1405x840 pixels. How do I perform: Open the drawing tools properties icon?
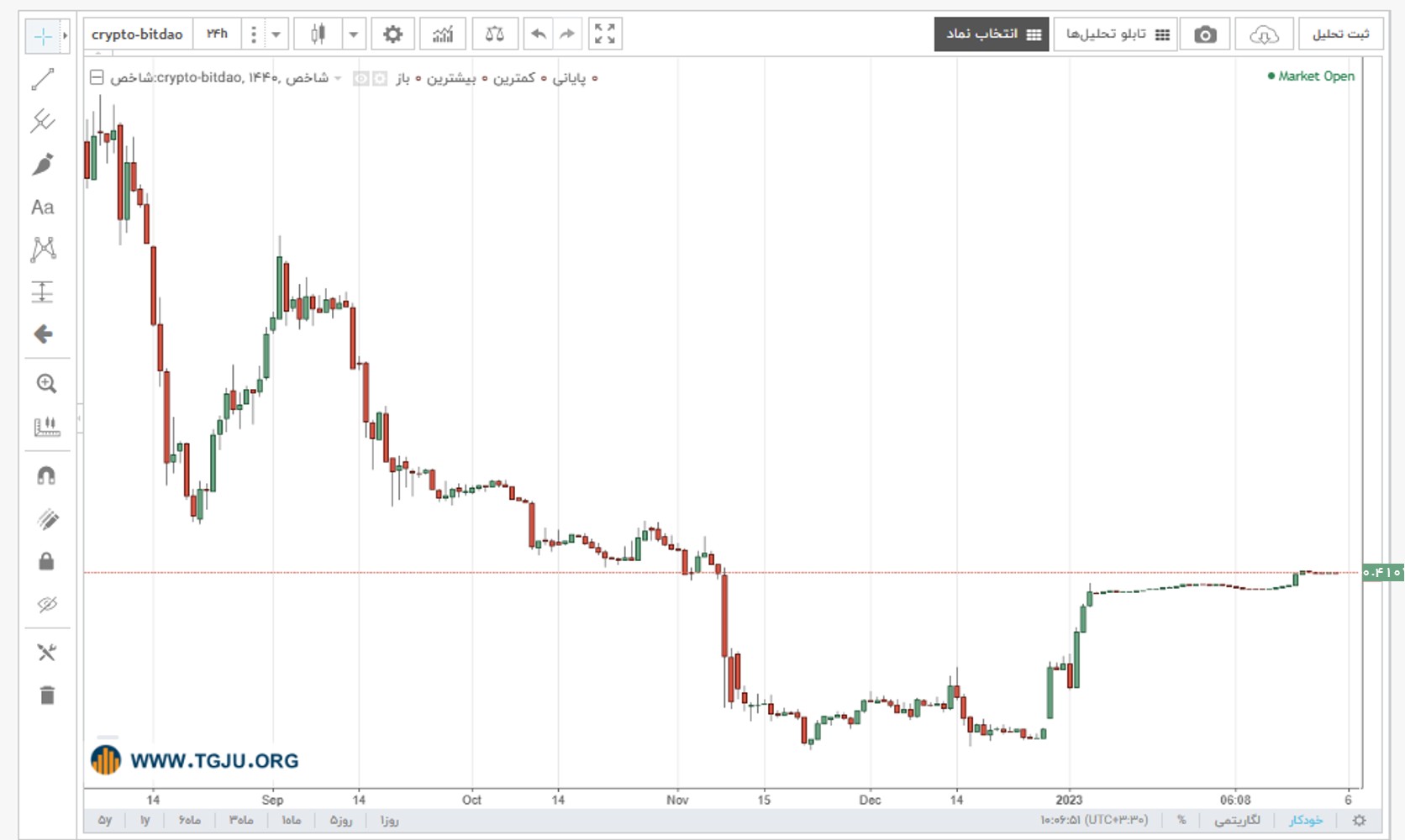point(46,653)
